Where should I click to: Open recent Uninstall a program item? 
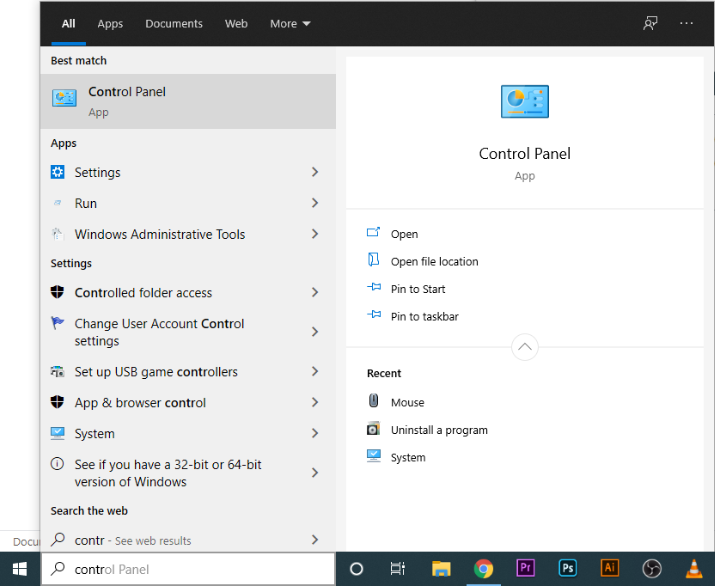point(439,430)
